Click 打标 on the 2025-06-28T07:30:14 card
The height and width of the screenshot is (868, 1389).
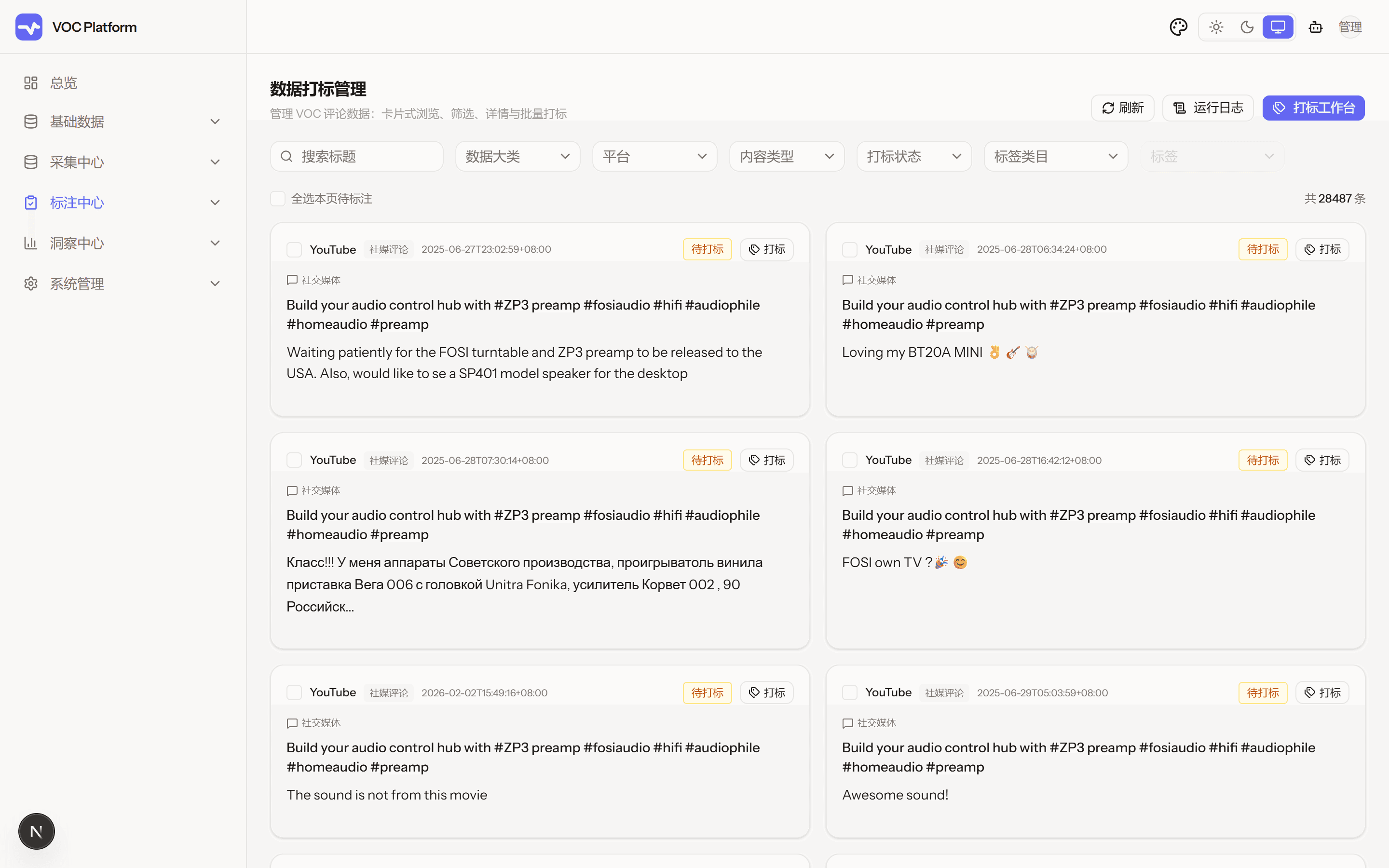click(x=767, y=461)
